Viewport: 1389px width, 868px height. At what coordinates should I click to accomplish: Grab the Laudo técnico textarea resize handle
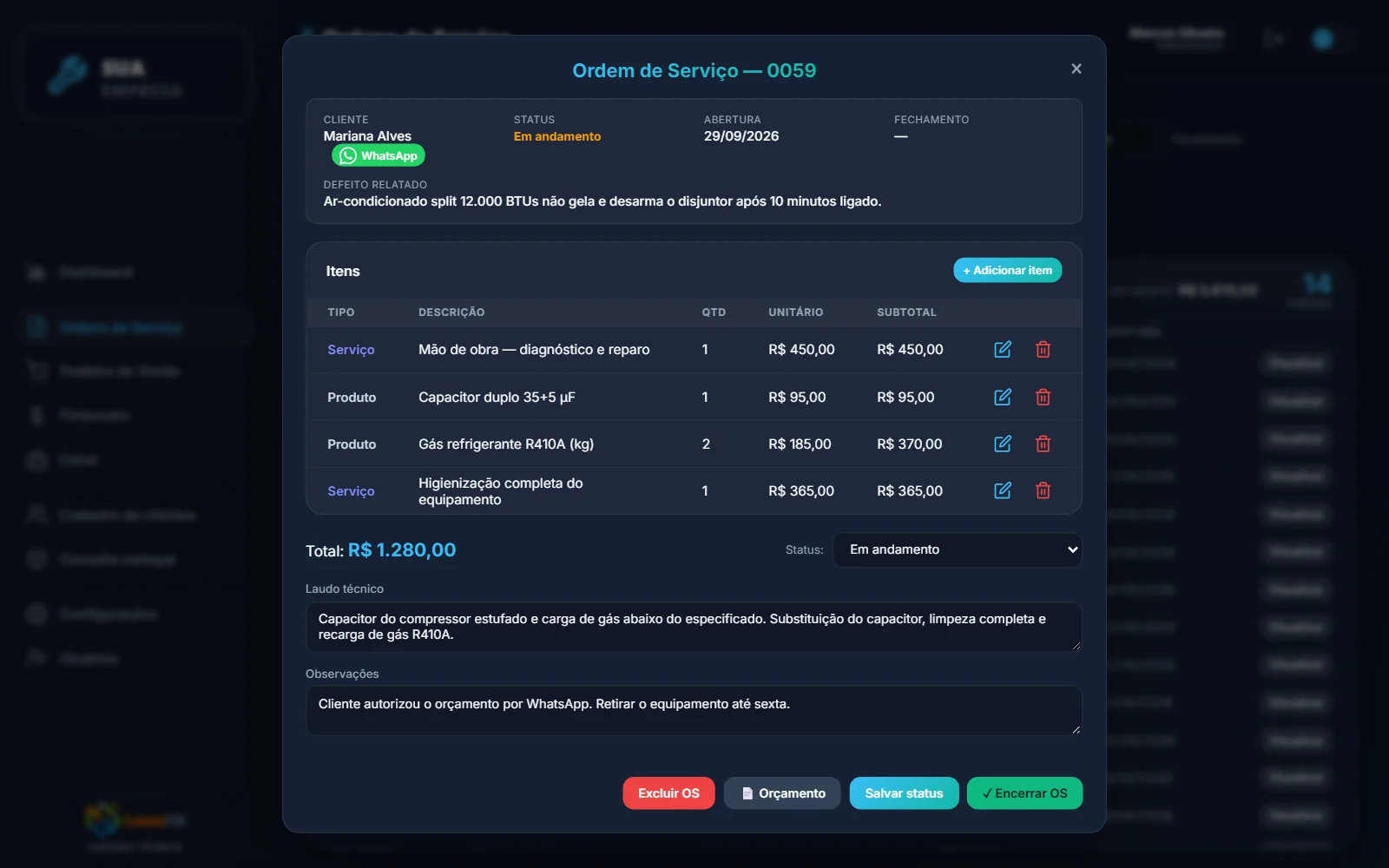tap(1076, 646)
